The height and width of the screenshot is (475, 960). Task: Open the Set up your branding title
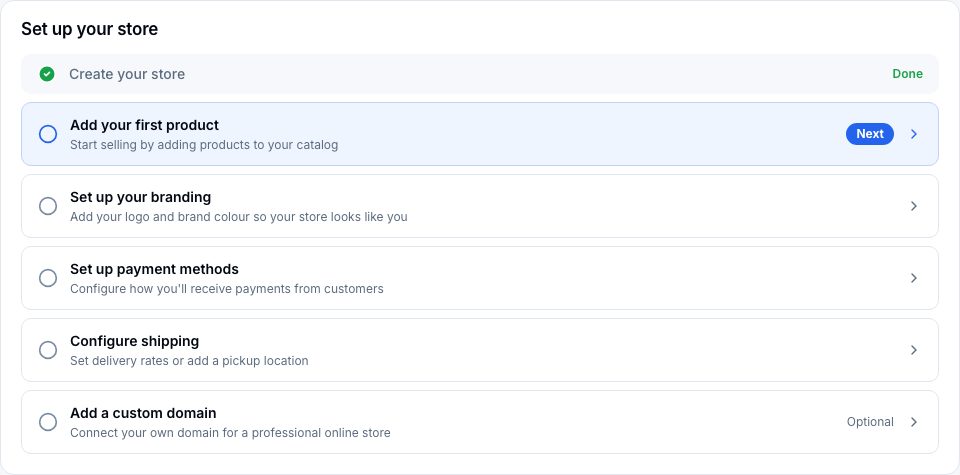coord(140,197)
